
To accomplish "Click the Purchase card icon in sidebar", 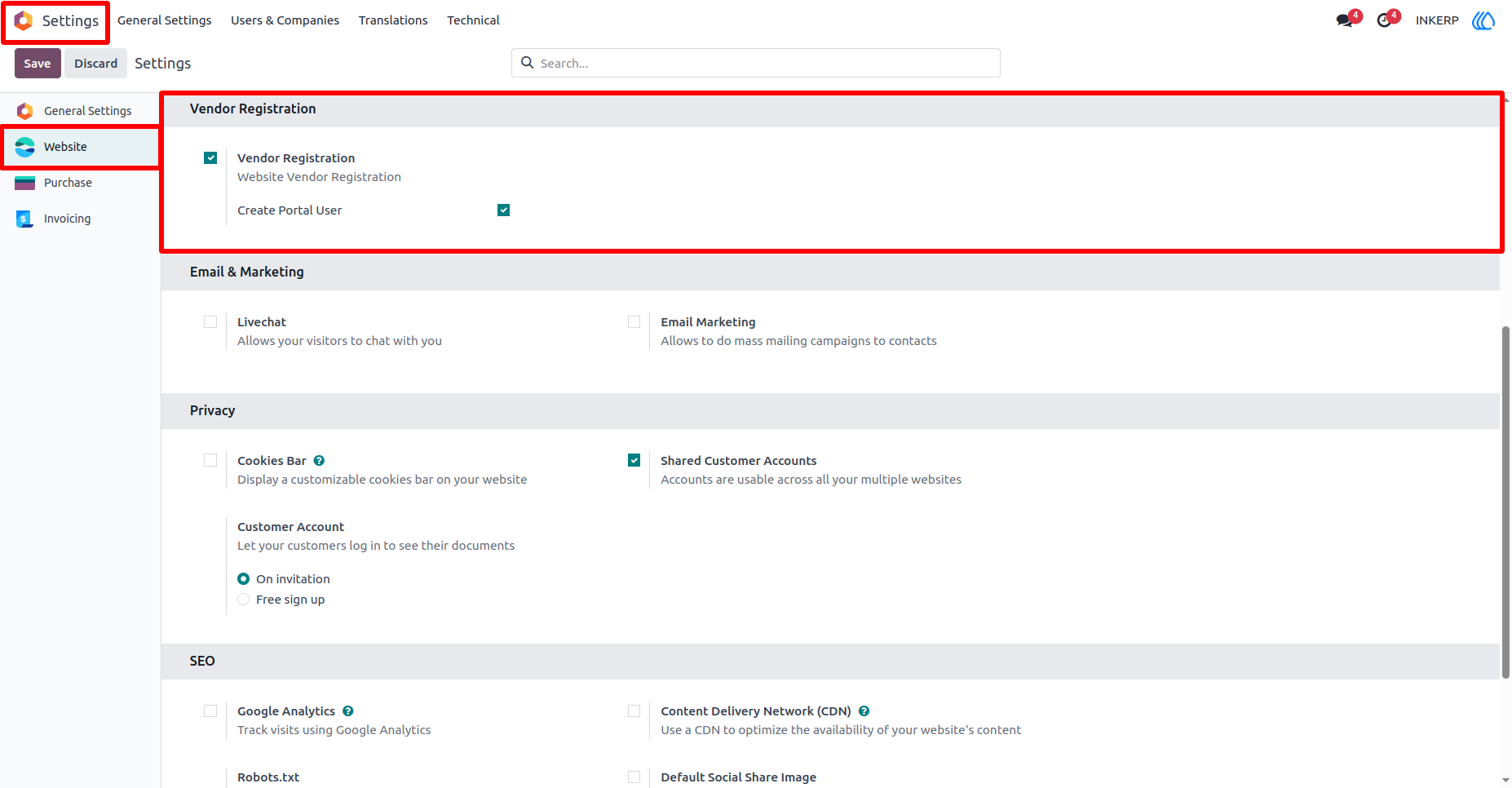I will pos(25,183).
